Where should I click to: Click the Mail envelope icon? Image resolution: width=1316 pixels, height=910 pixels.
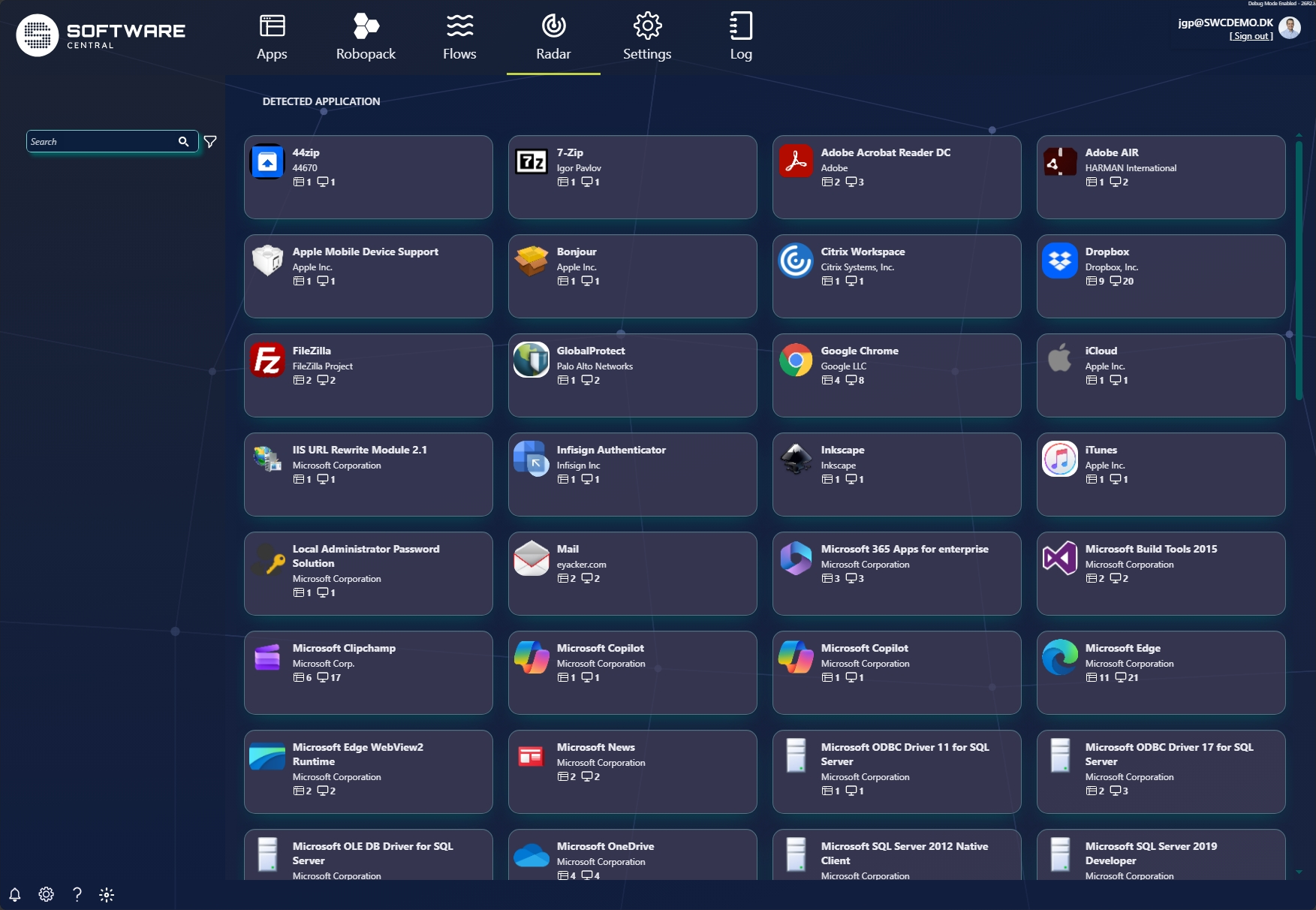tap(532, 558)
